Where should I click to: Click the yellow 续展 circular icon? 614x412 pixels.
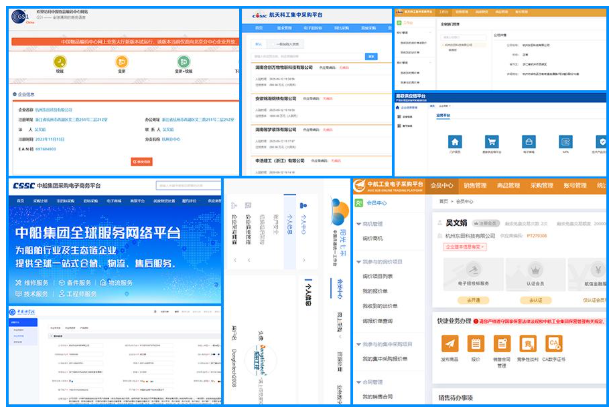click(58, 62)
